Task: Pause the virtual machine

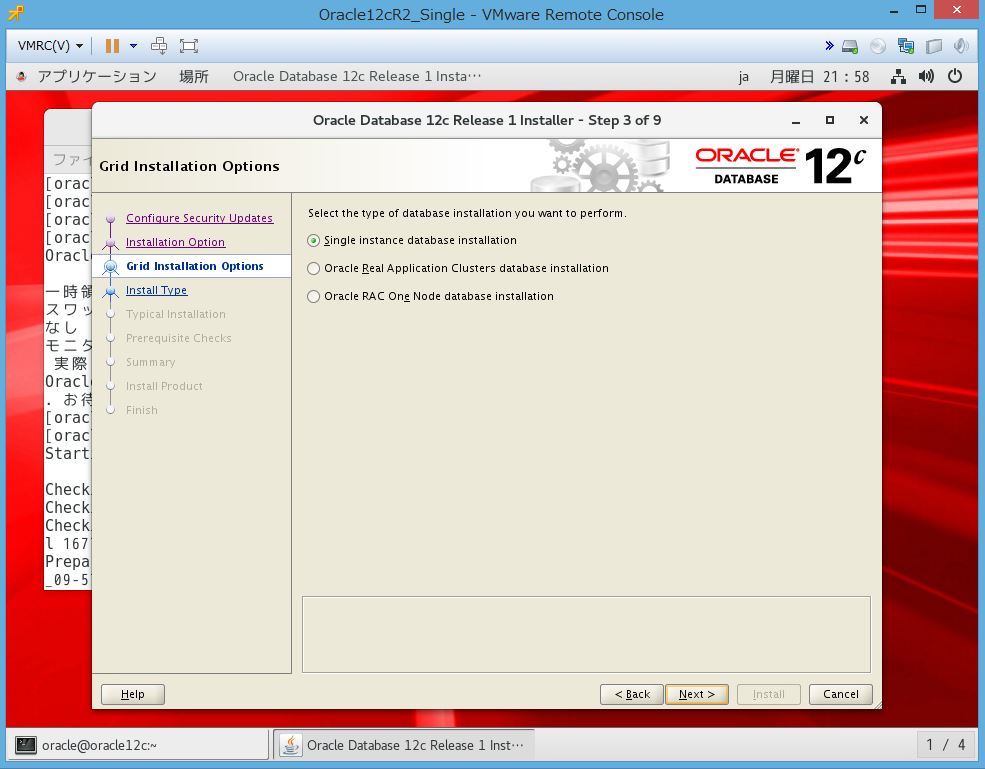Action: point(112,46)
